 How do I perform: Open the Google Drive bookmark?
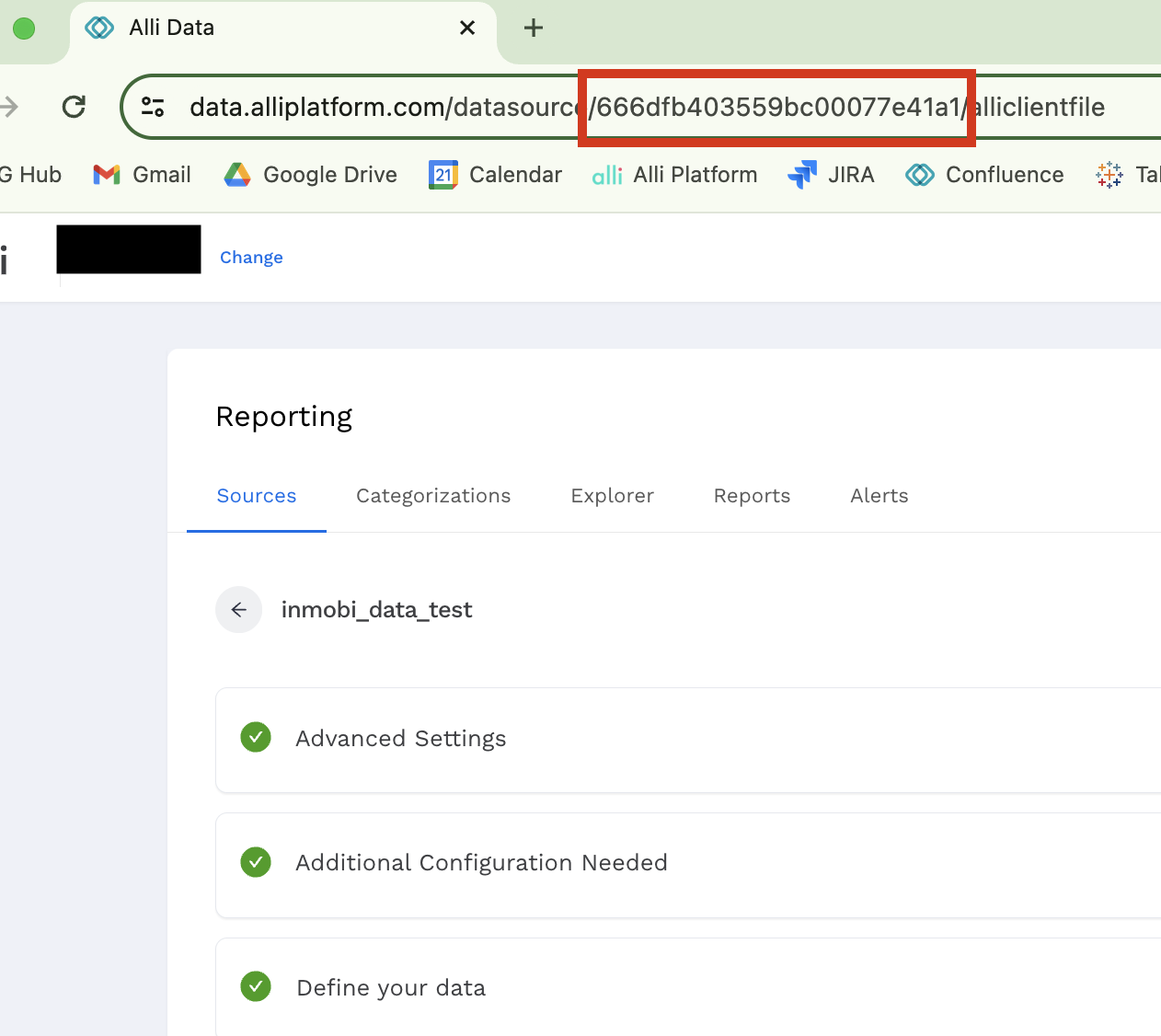click(311, 175)
